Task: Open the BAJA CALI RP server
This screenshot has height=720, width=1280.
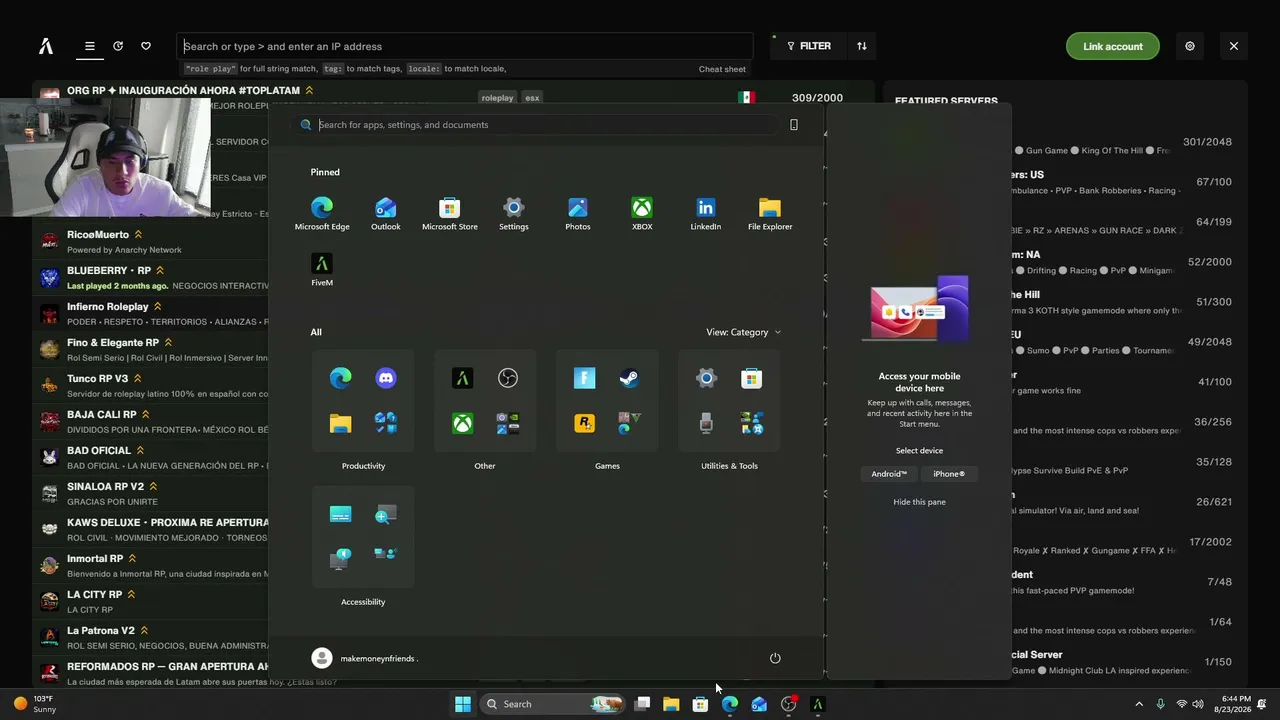Action: pyautogui.click(x=151, y=422)
